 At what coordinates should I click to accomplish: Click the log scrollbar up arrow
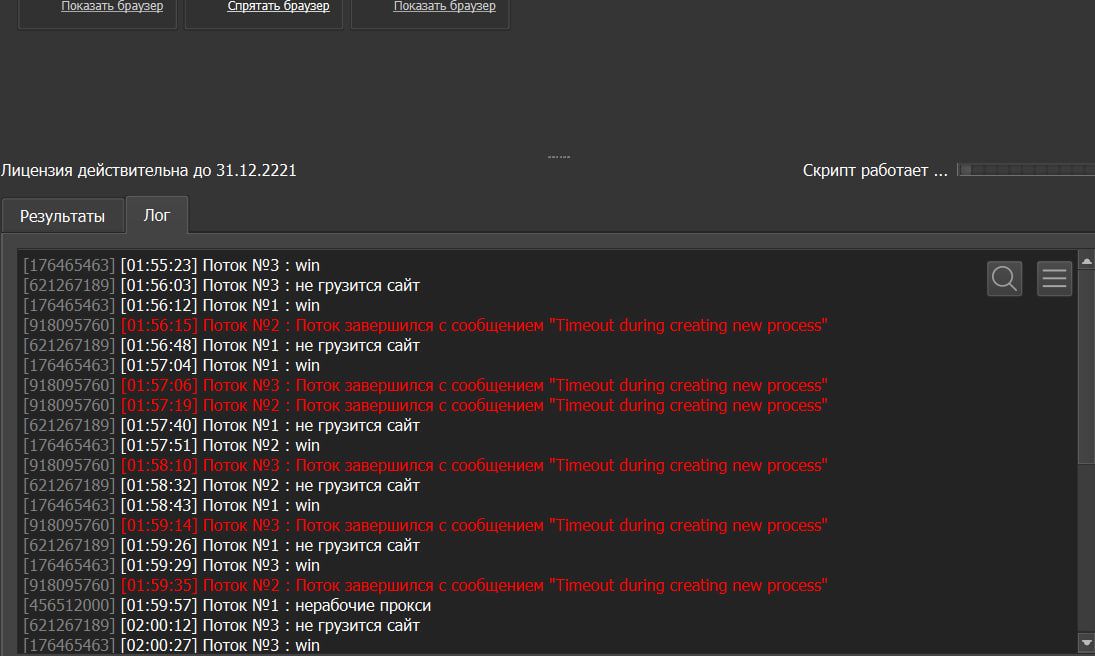coord(1086,261)
